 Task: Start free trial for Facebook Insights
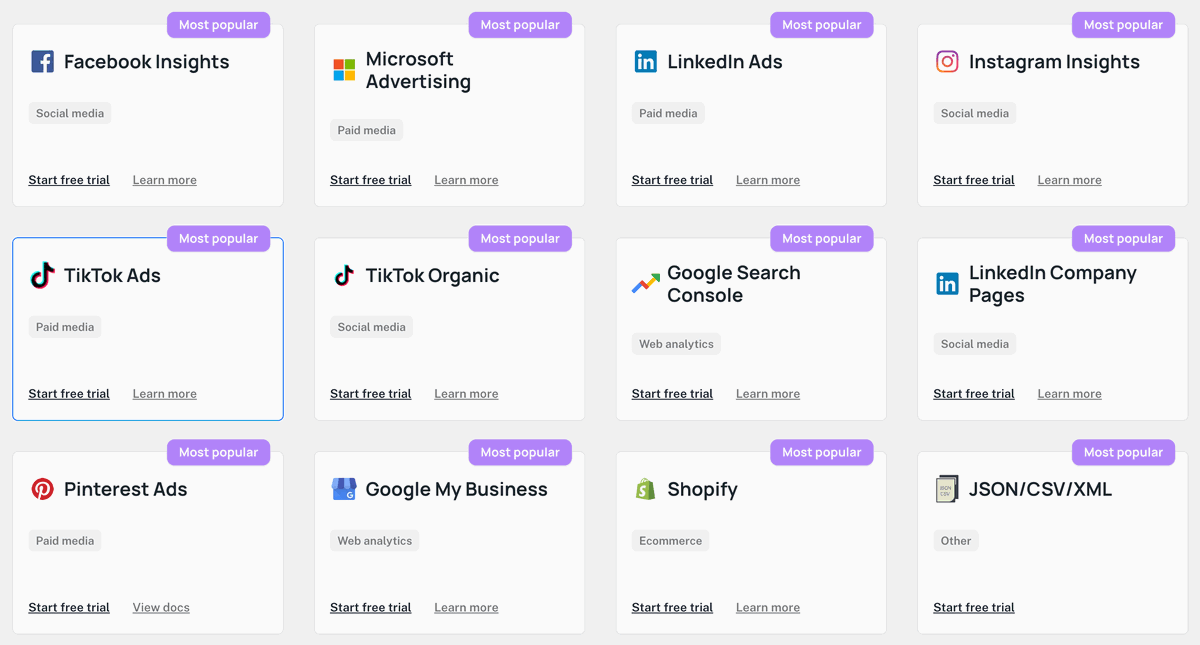pyautogui.click(x=69, y=179)
